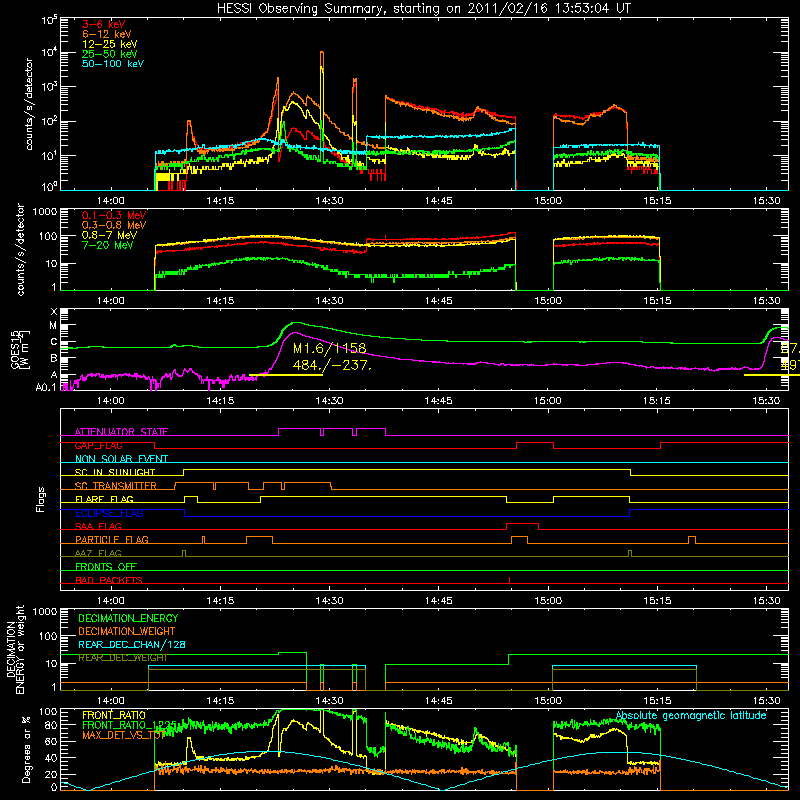The height and width of the screenshot is (800, 800).
Task: Click the HESSI Observing Summary plot title
Action: [423, 9]
